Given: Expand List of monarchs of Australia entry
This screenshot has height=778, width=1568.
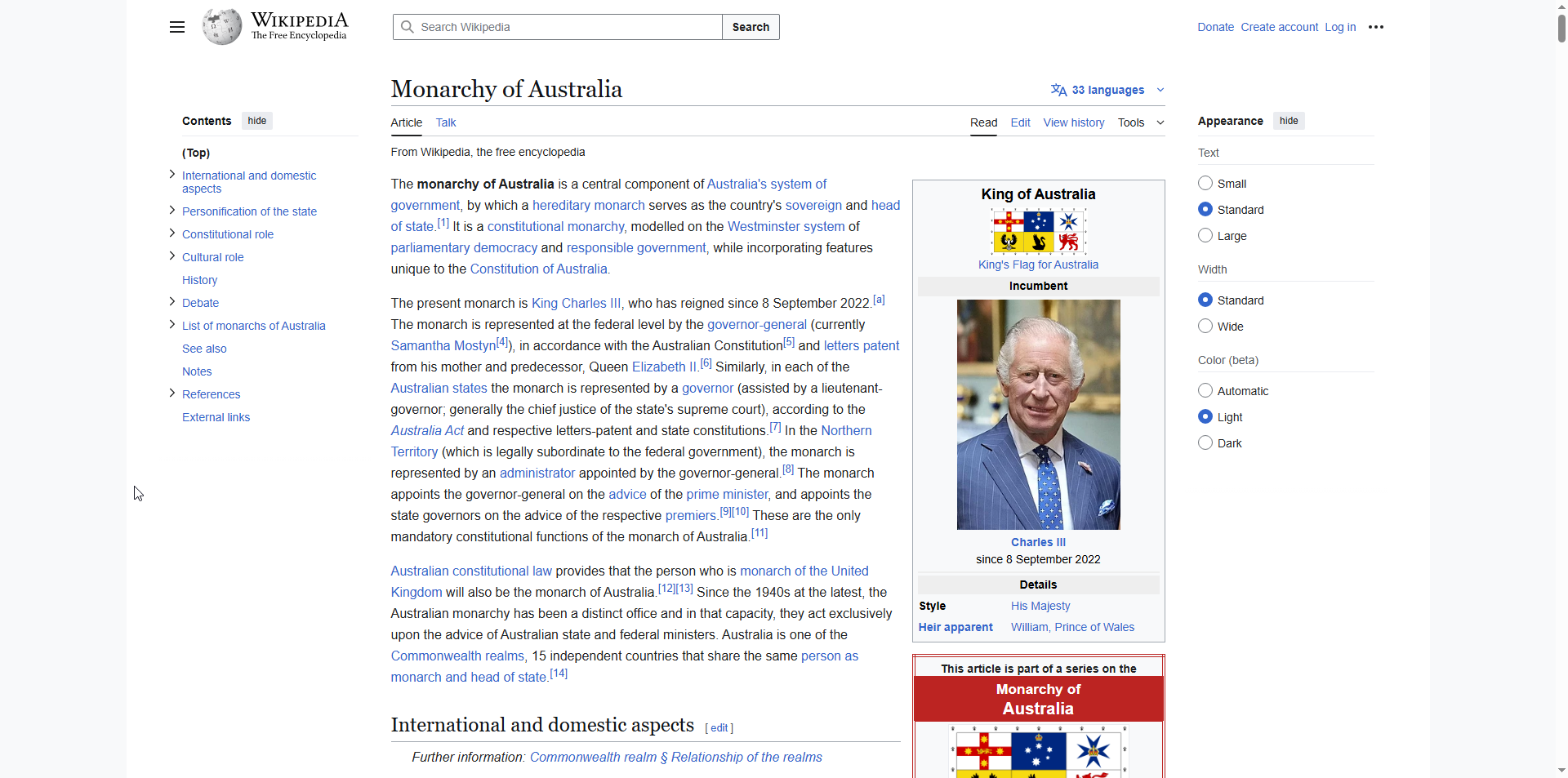Looking at the screenshot, I should (x=172, y=324).
